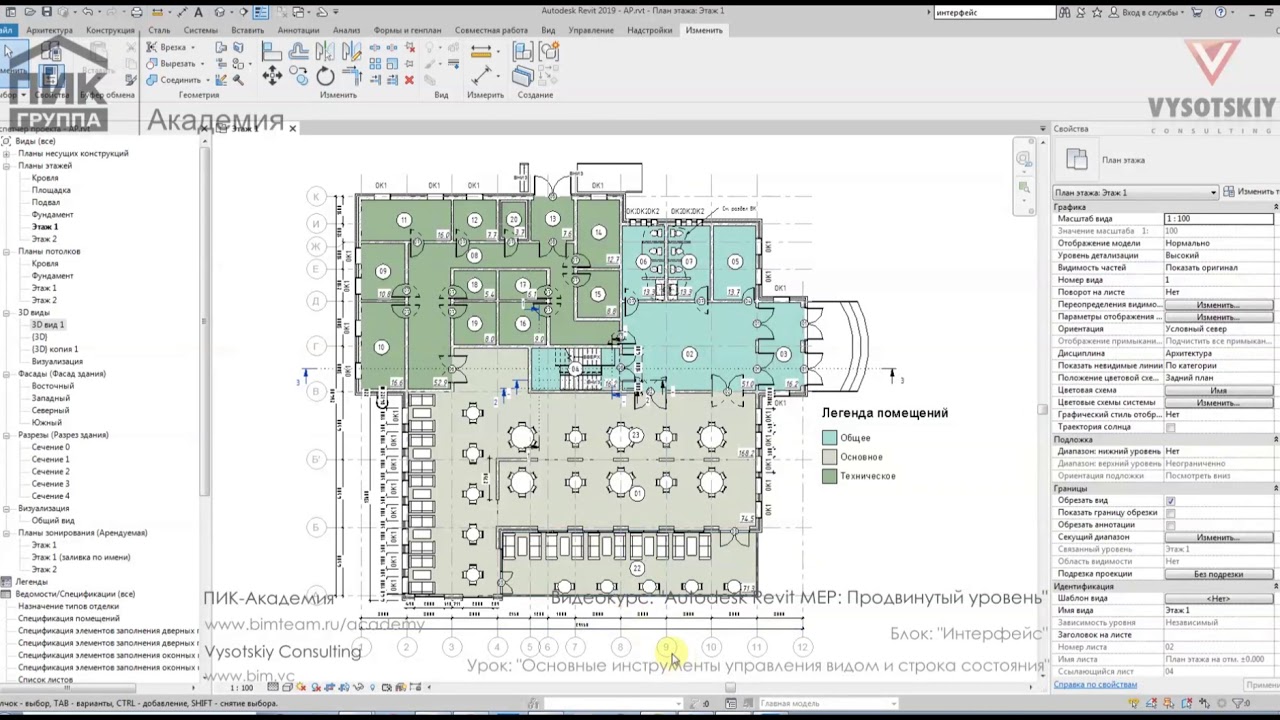This screenshot has width=1280, height=720.
Task: Click the beige 'Основное' legend color swatch
Action: (829, 457)
